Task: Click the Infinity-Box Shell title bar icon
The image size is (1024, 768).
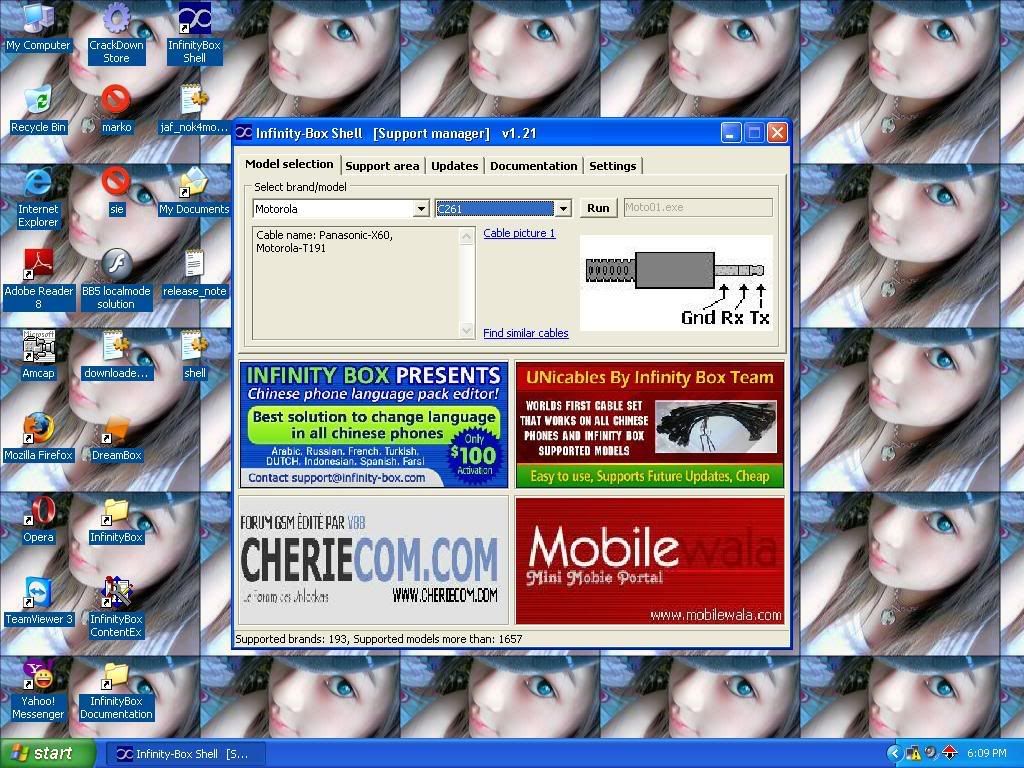Action: click(244, 133)
